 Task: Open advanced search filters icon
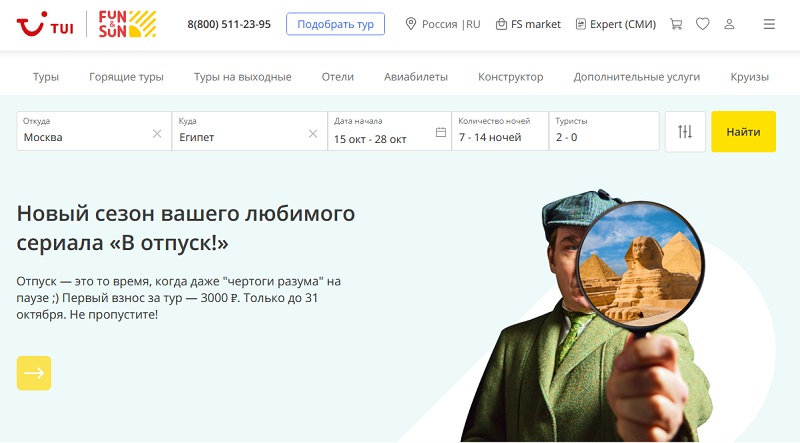coord(685,132)
